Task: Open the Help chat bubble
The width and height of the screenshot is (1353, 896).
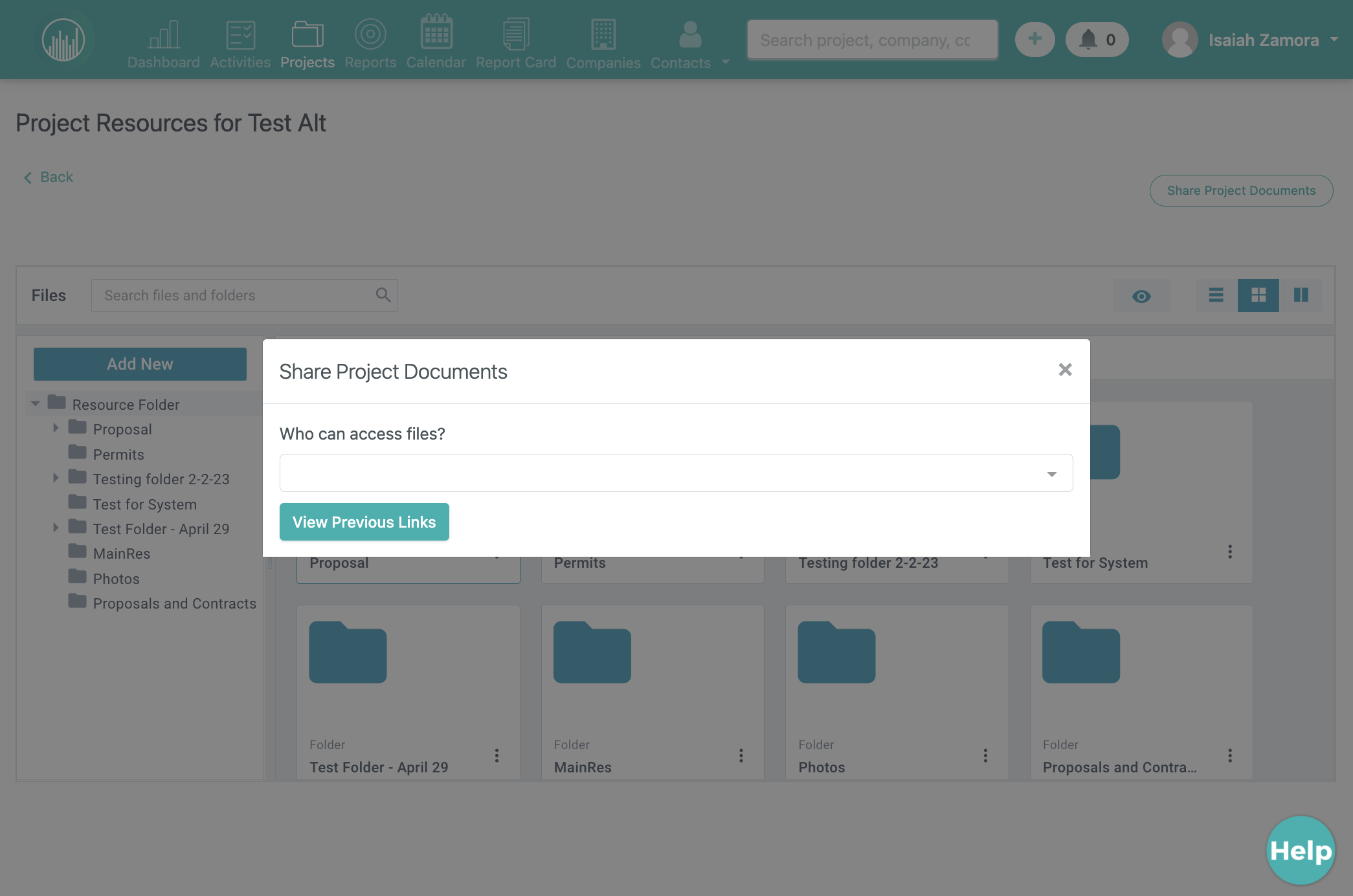Action: click(1301, 850)
